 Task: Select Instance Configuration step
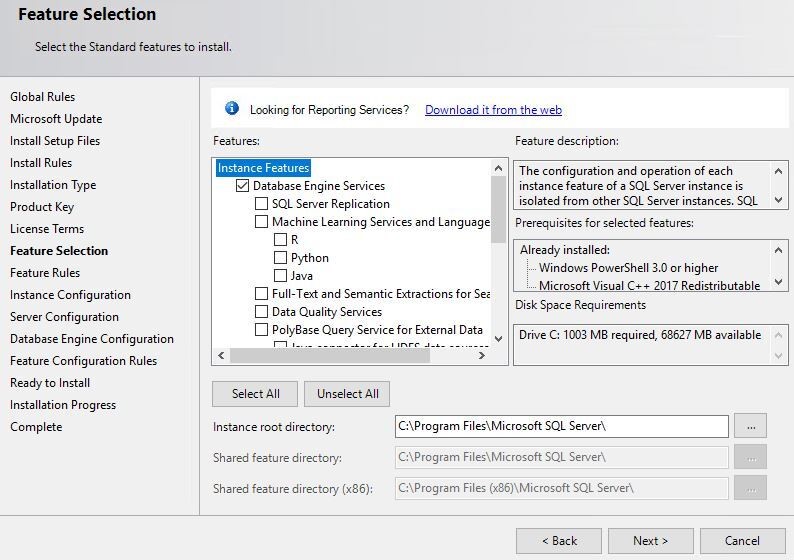pos(70,295)
